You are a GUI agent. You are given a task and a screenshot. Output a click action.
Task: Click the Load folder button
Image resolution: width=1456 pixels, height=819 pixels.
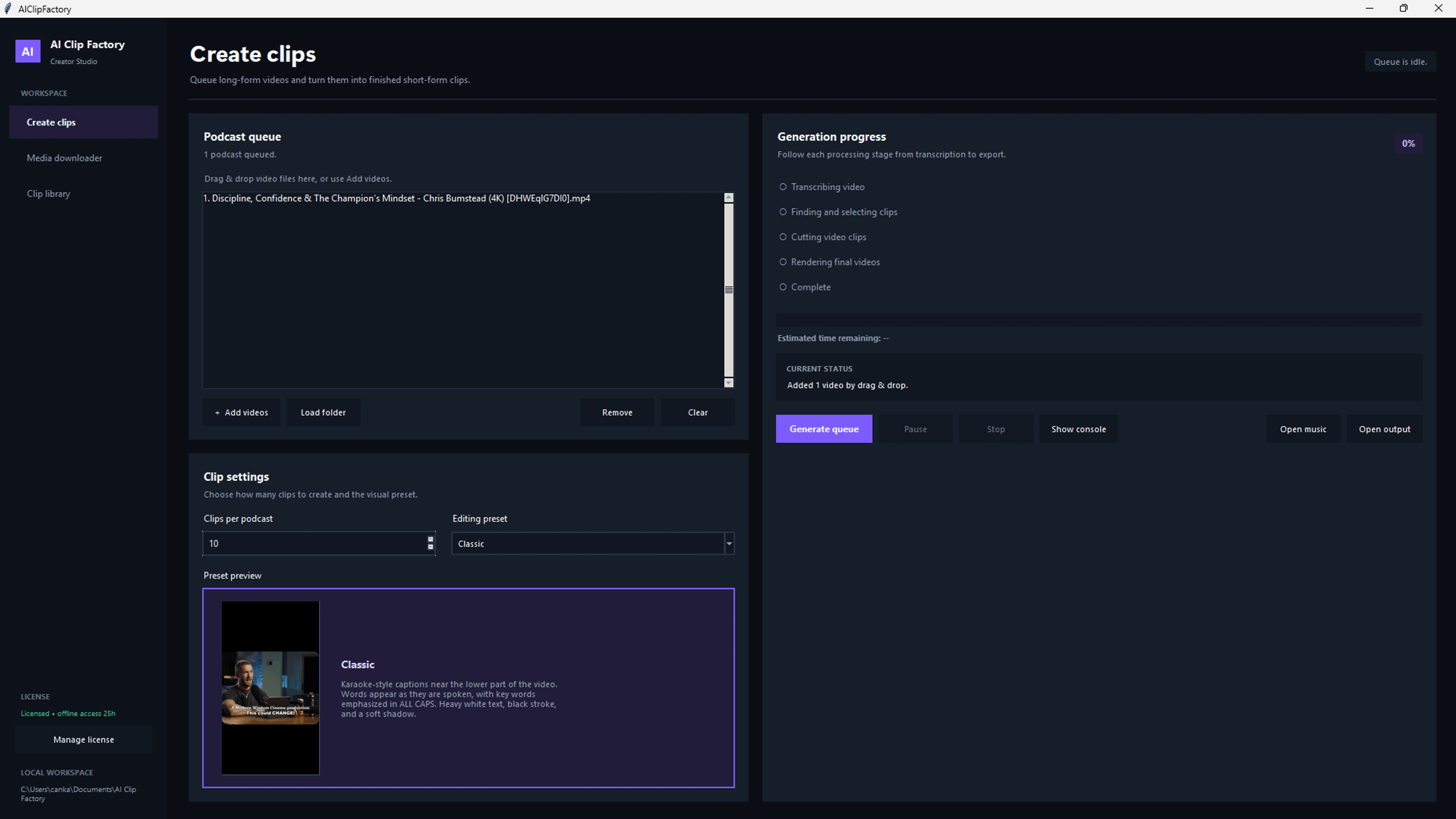click(x=323, y=412)
